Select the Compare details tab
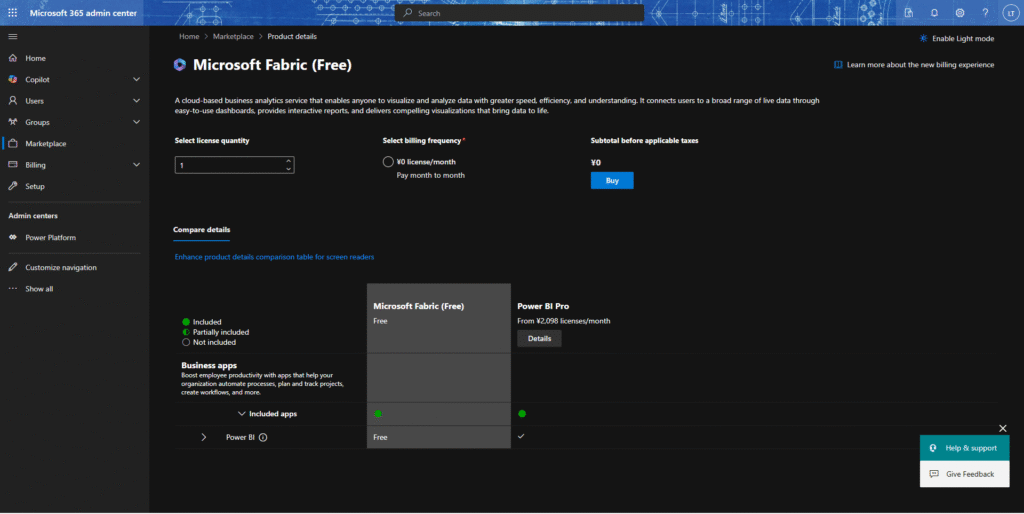The width and height of the screenshot is (1024, 514). pyautogui.click(x=201, y=230)
